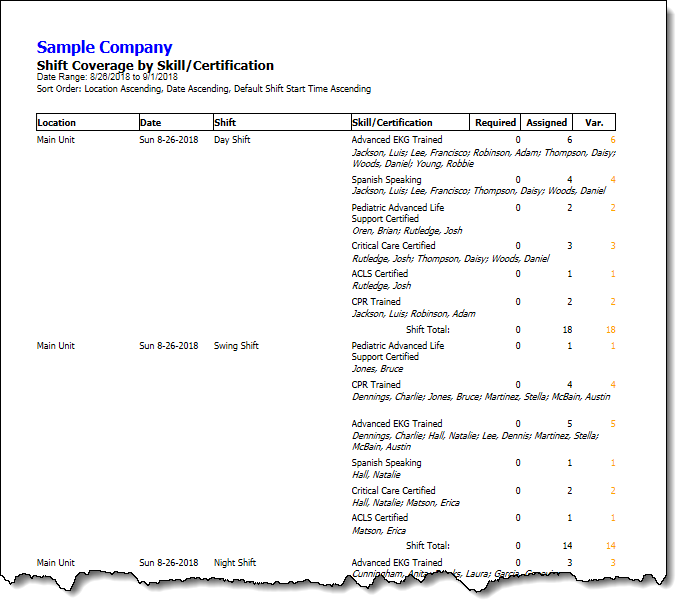This screenshot has width=682, height=615.
Task: Select the Shift column header
Action: pos(225,123)
